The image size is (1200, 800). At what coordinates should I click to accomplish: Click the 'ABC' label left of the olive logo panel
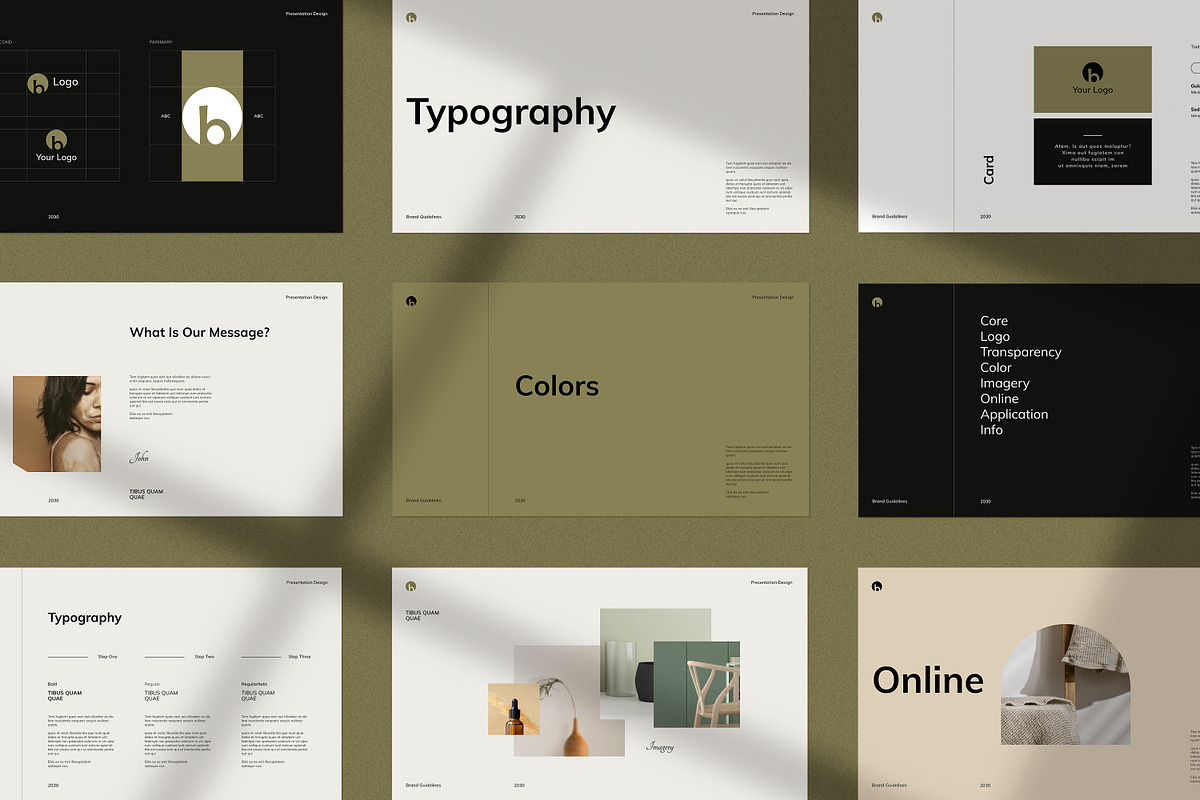coord(166,116)
